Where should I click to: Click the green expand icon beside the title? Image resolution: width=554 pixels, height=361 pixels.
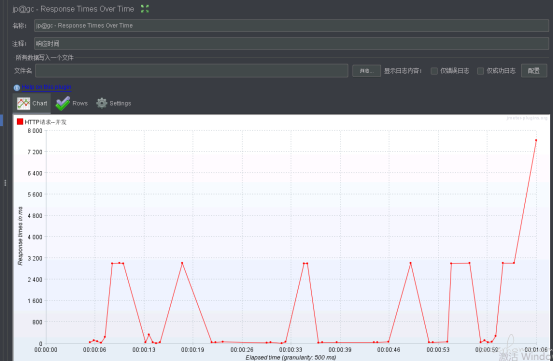point(145,9)
